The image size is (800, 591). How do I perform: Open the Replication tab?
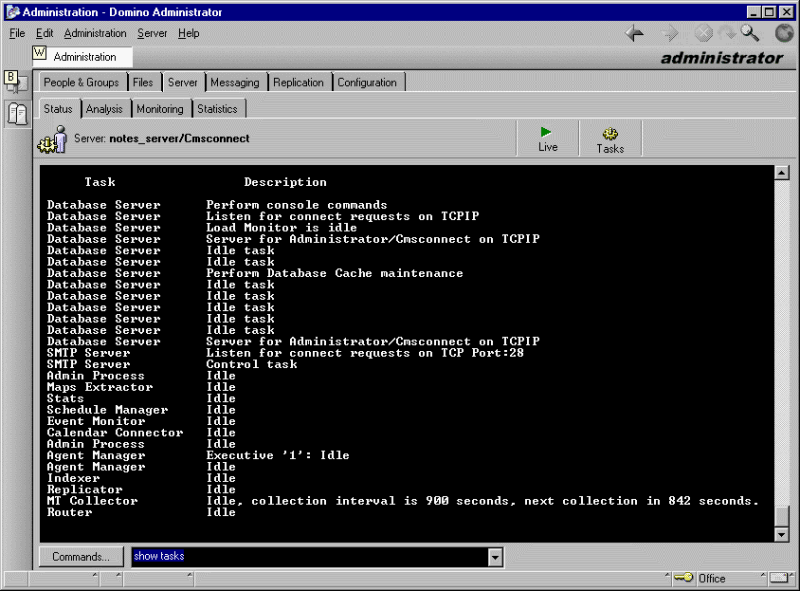(x=298, y=82)
